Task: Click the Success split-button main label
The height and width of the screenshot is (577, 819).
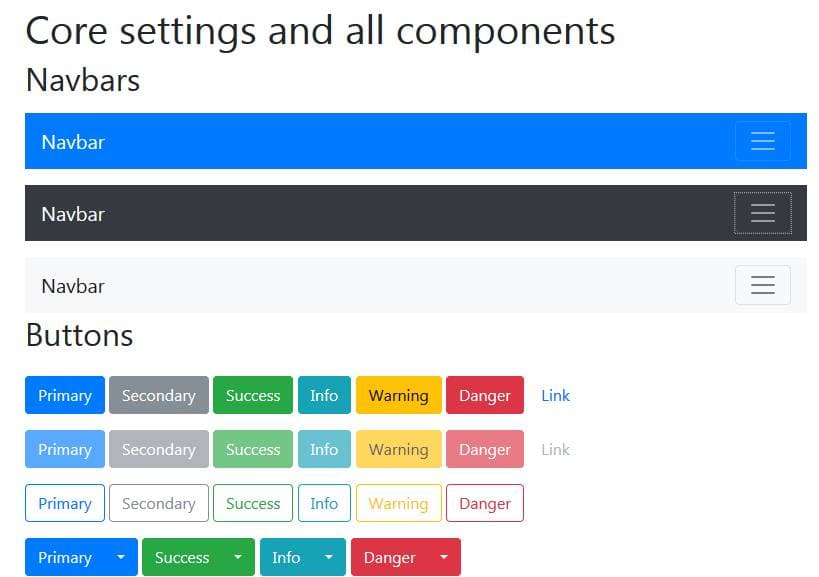Action: (182, 557)
